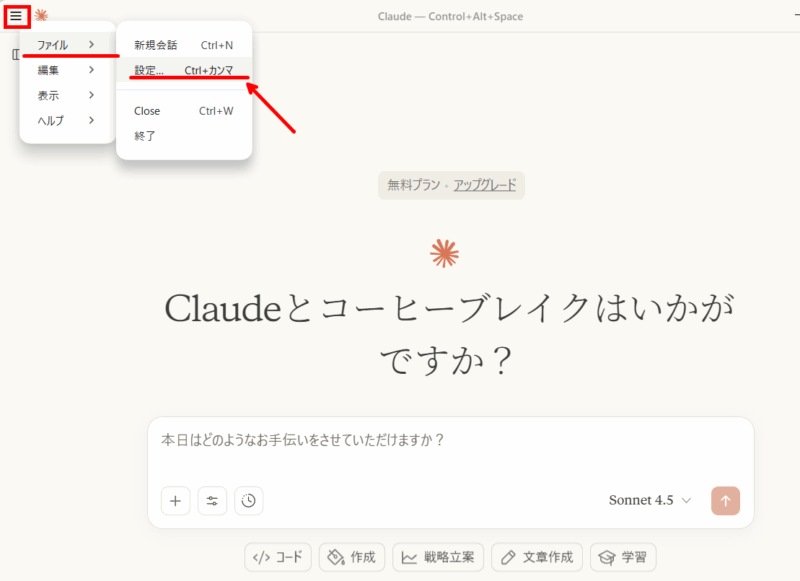Open the Sonnet 4.5 model dropdown
This screenshot has height=581, width=800.
[650, 501]
